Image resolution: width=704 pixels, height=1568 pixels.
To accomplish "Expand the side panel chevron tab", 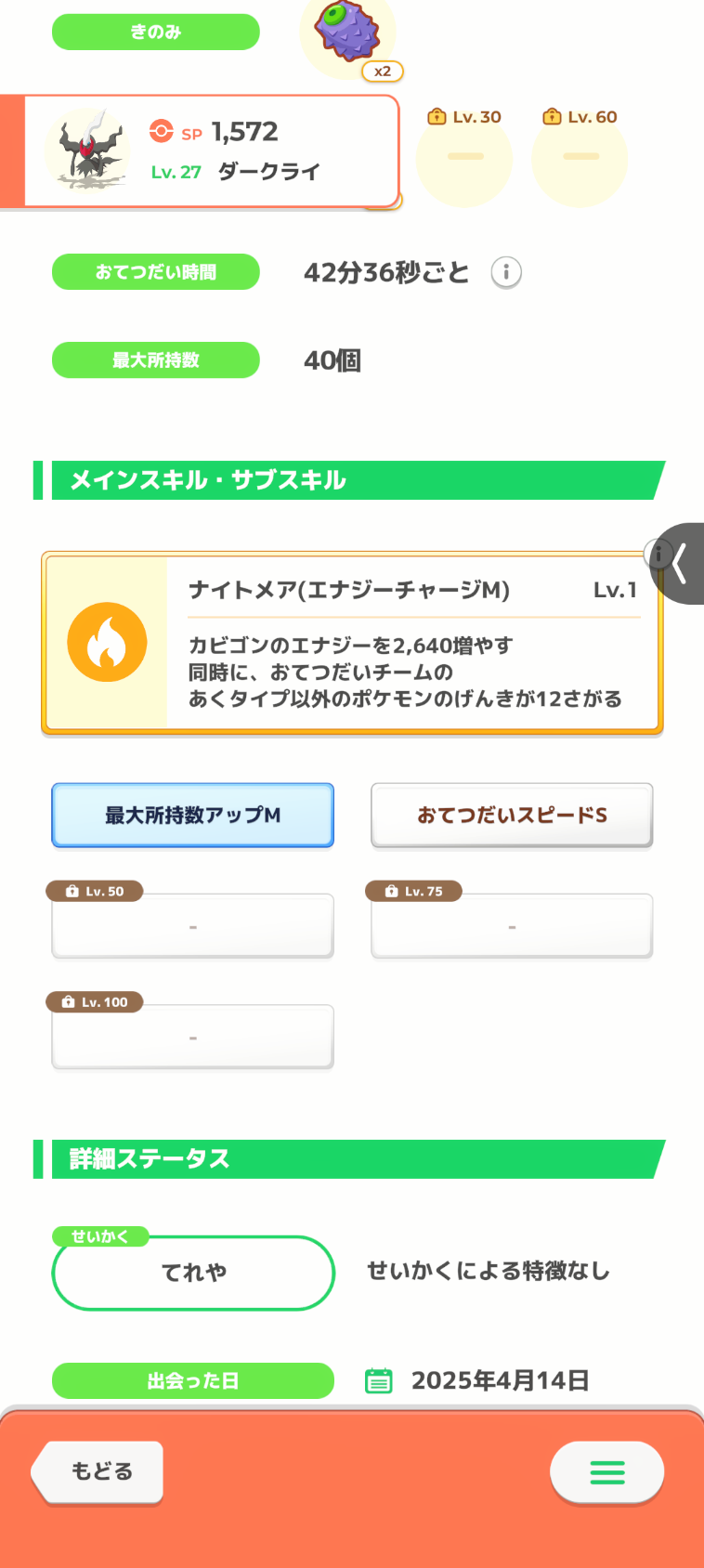I will coord(681,563).
